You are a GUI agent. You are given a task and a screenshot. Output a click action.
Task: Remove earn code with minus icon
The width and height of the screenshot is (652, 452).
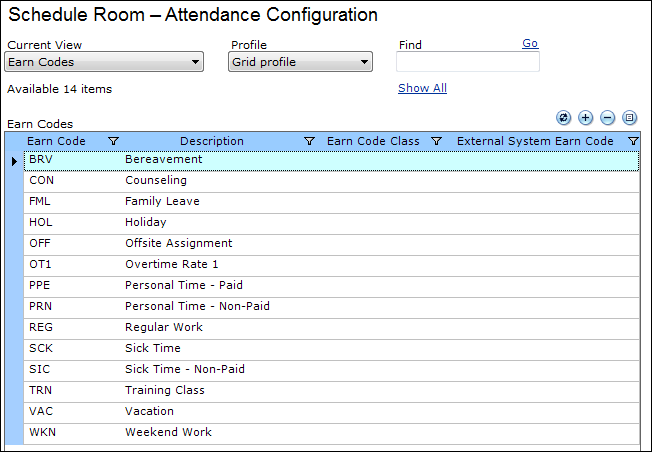608,118
